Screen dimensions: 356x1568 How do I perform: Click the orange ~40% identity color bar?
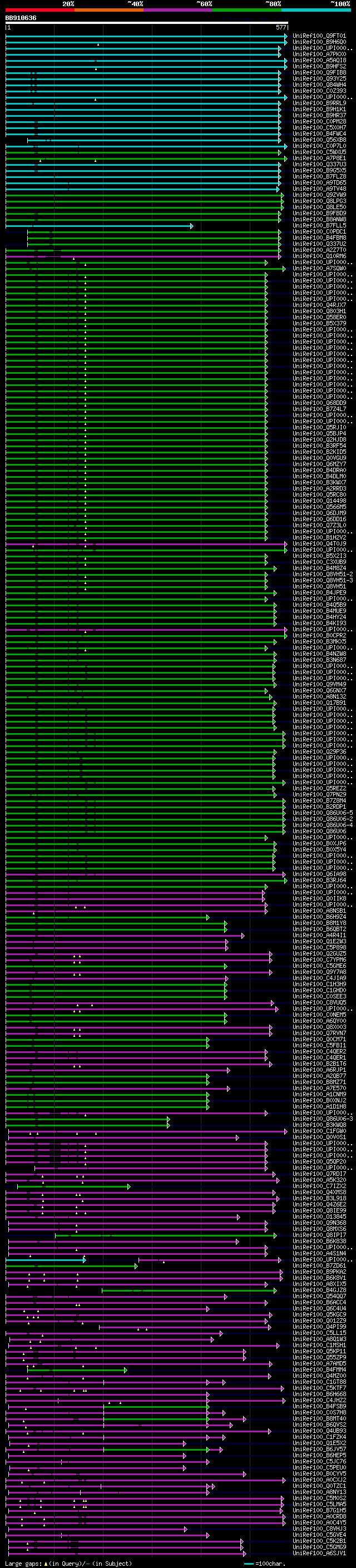[109, 10]
